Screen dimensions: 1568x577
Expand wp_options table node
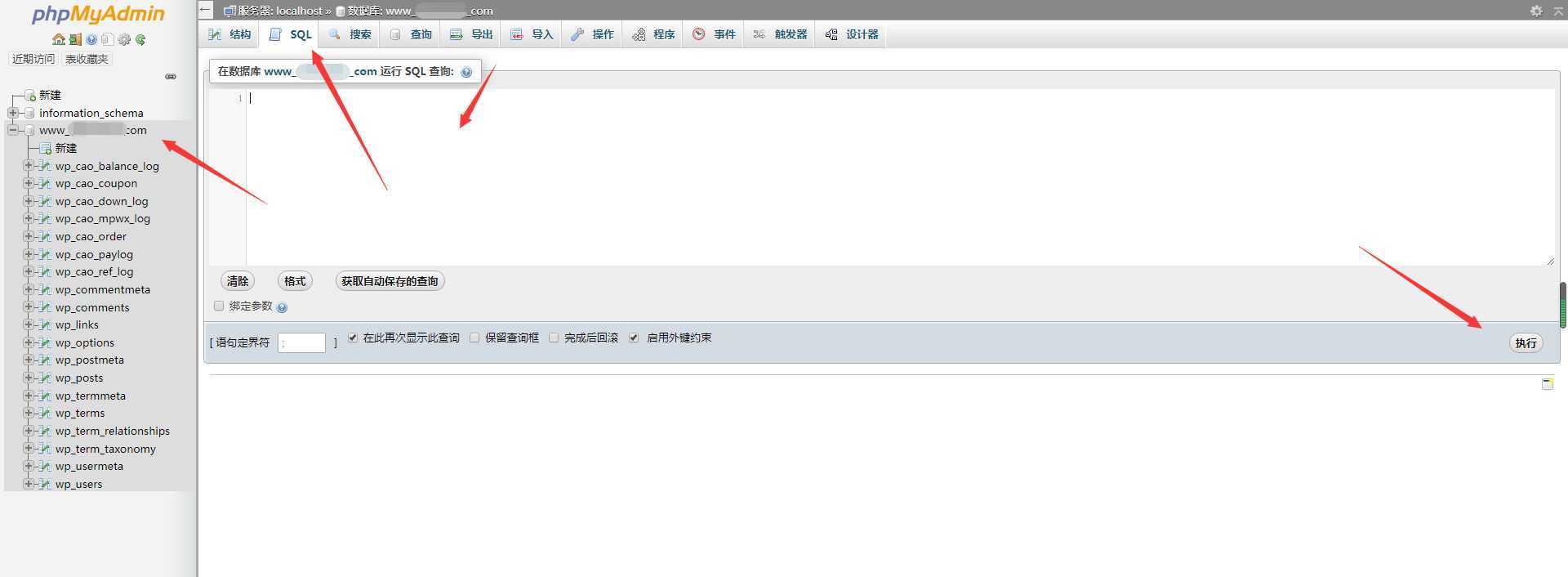click(29, 342)
